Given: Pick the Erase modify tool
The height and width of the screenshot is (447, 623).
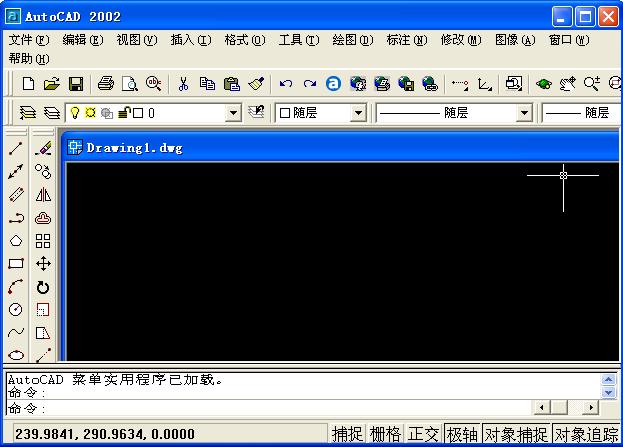Looking at the screenshot, I should [x=43, y=149].
